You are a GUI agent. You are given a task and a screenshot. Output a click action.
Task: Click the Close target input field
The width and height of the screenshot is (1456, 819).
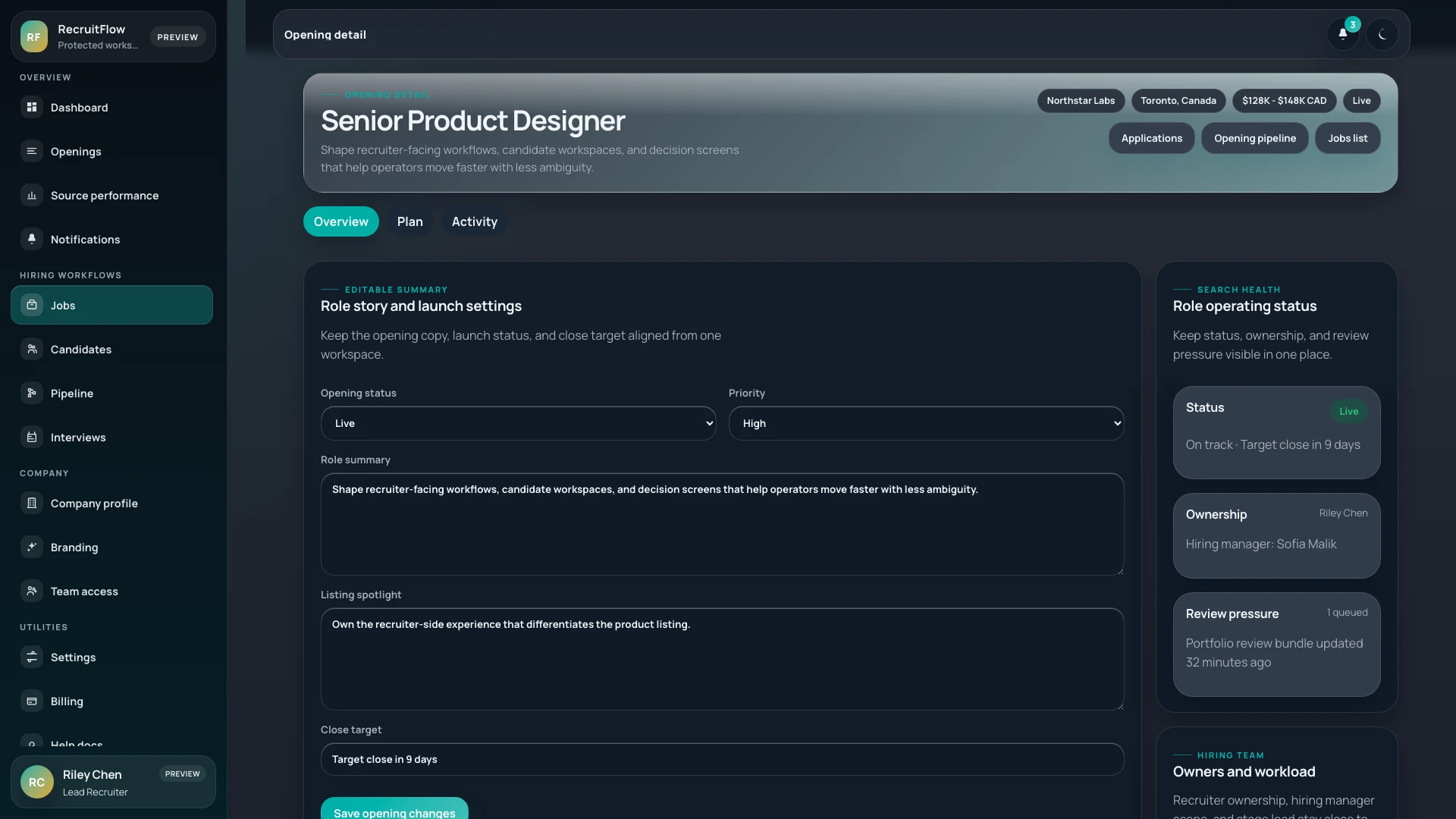722,759
